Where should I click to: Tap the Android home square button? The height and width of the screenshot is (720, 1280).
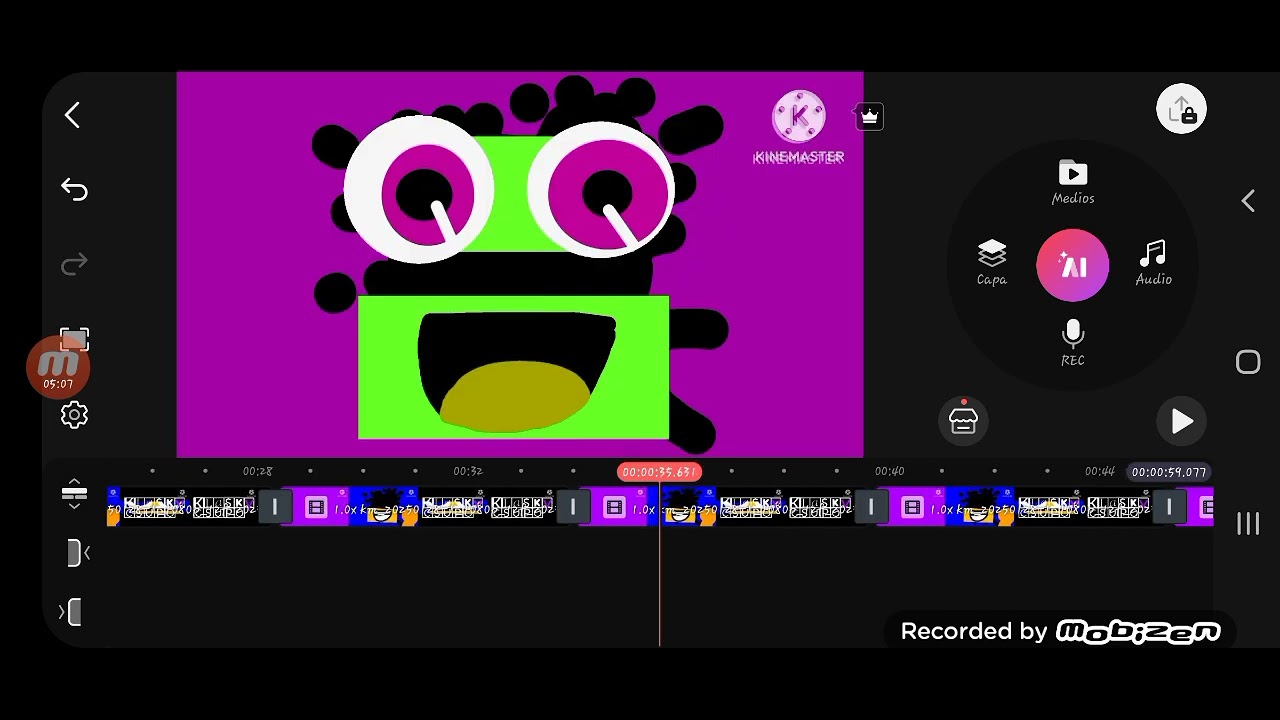click(x=1248, y=362)
